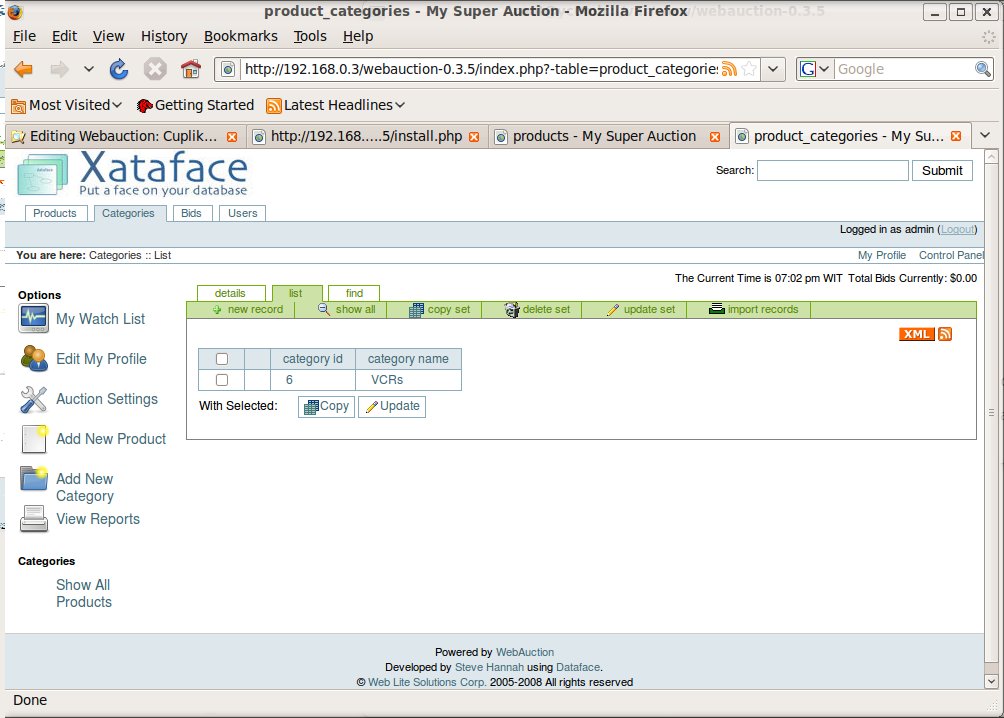Open the list-all-tabs dropdown arrow
Screen dimensions: 1004x718
[x=985, y=136]
